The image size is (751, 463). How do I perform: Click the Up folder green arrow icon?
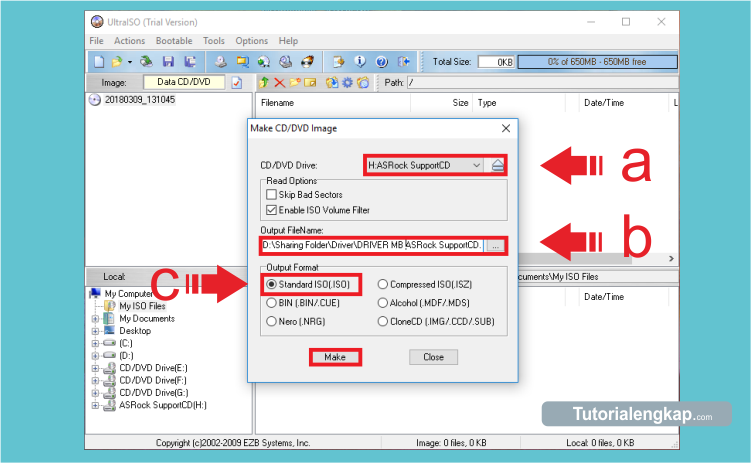click(x=263, y=82)
